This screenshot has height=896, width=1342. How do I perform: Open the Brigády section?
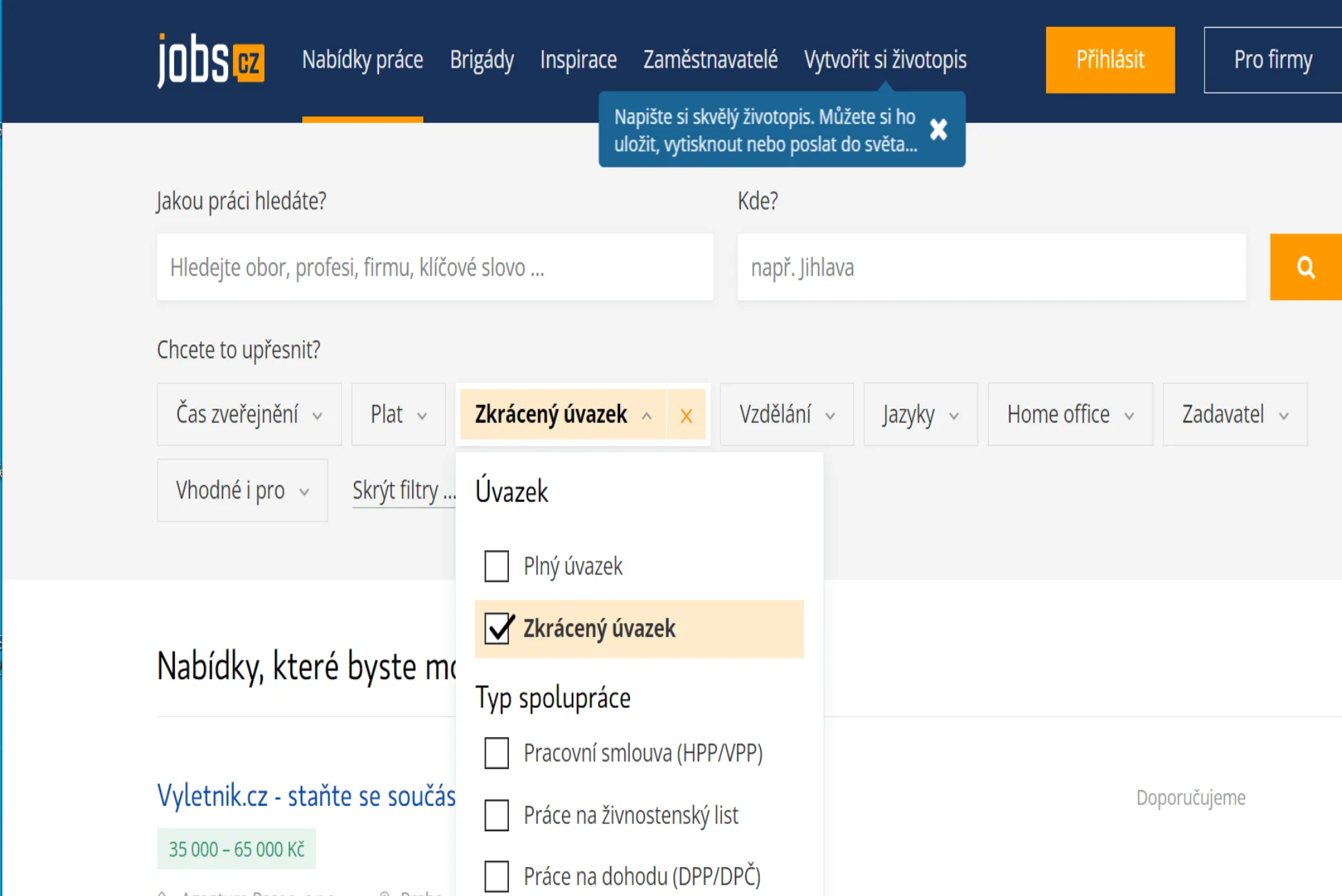point(482,60)
